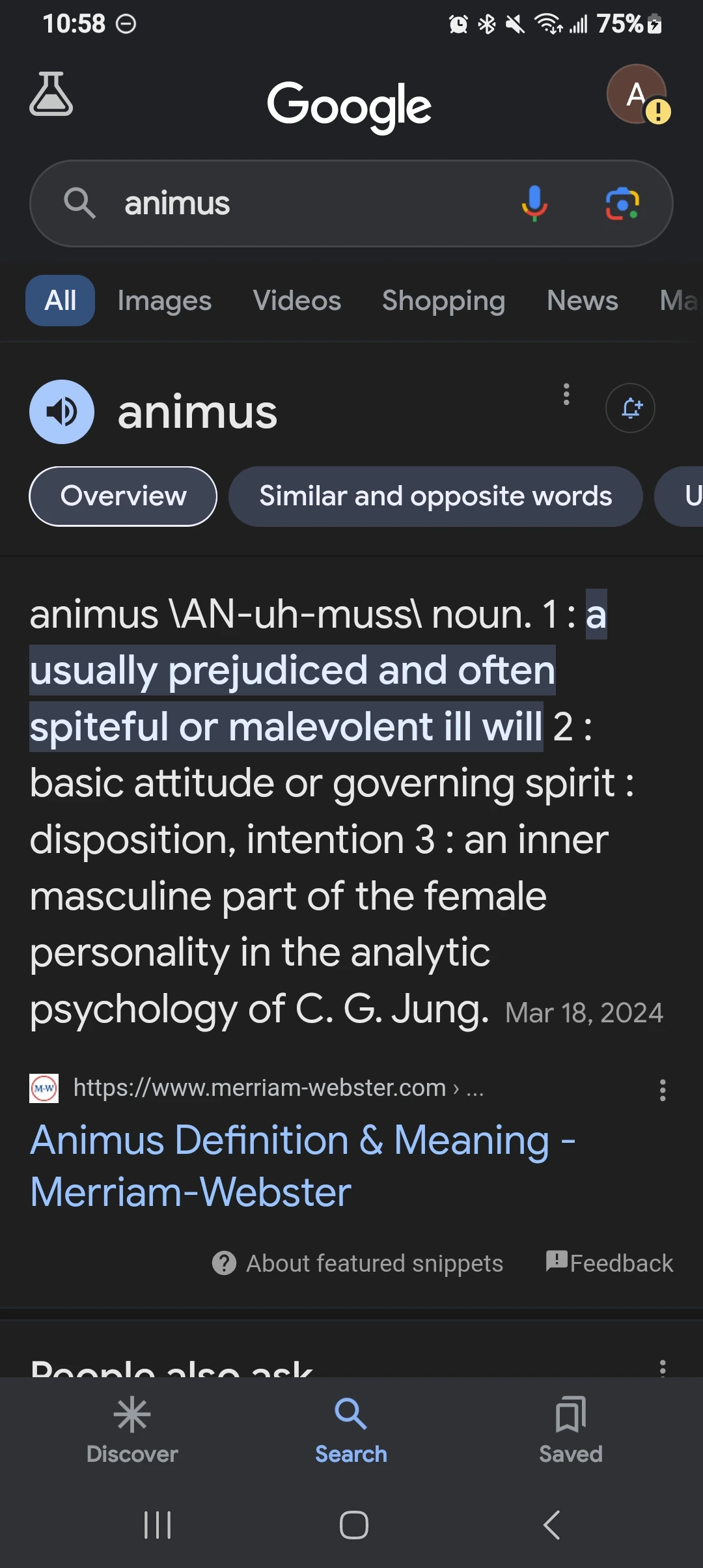Open Google Lens camera search
The image size is (703, 1568).
(x=622, y=204)
